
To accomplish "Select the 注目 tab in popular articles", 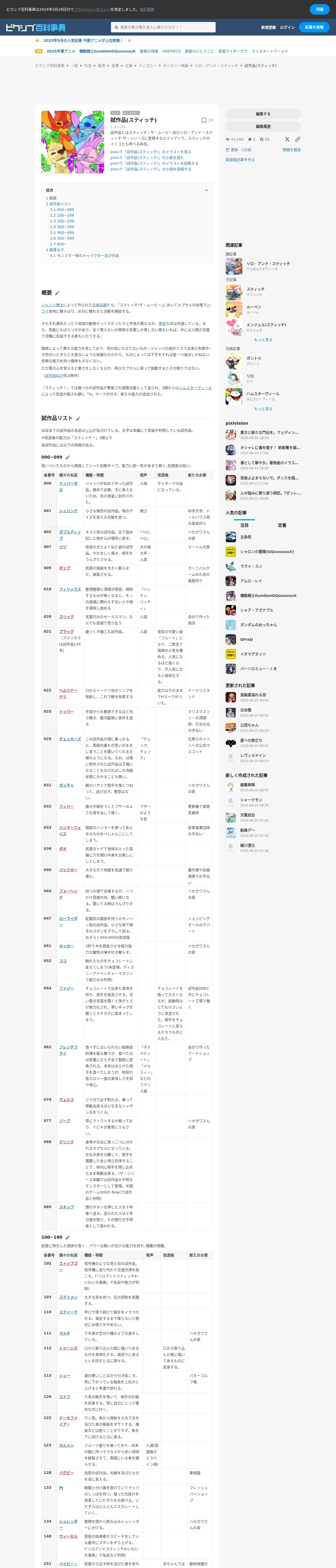I will (244, 525).
